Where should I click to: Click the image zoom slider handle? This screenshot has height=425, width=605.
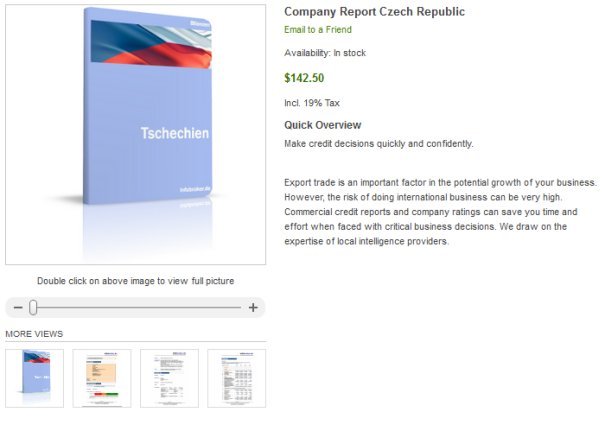click(x=33, y=308)
